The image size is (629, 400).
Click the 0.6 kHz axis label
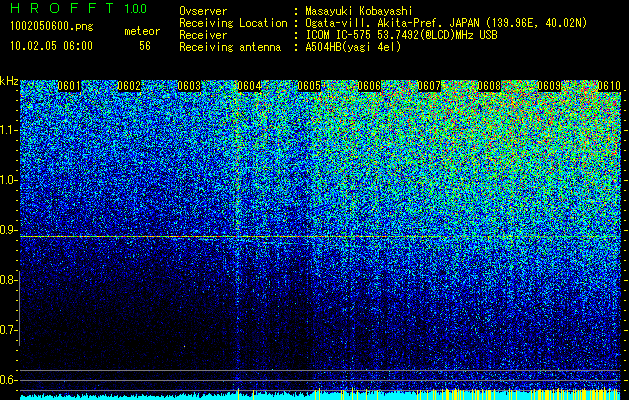coord(9,380)
